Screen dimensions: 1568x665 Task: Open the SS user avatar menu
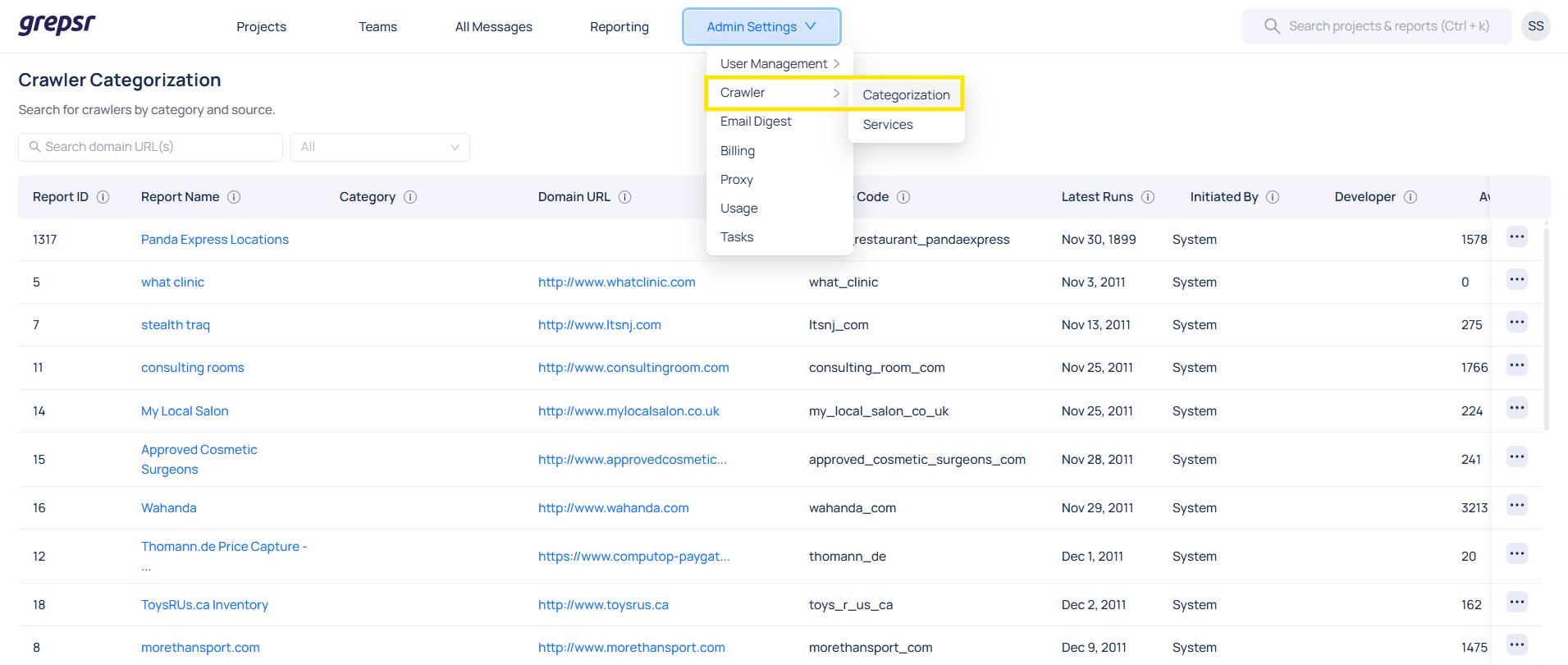tap(1535, 26)
